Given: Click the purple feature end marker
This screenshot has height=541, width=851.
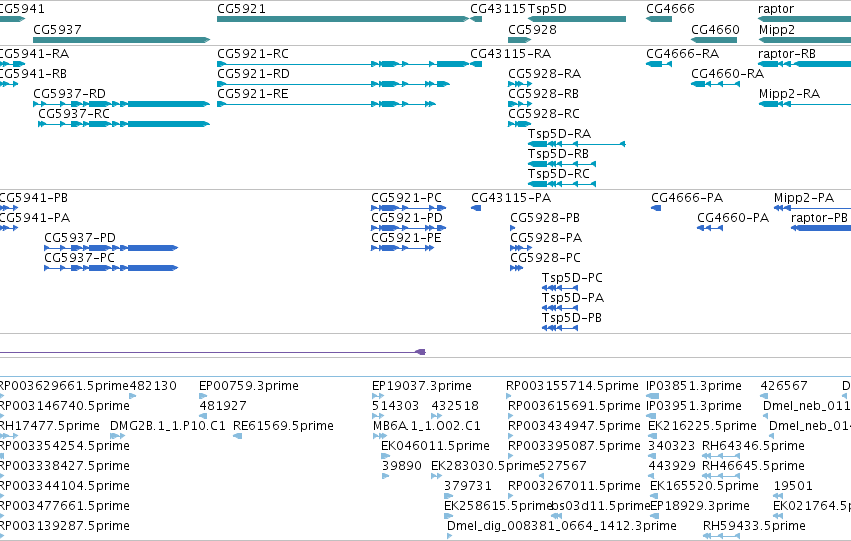Looking at the screenshot, I should click(x=421, y=352).
